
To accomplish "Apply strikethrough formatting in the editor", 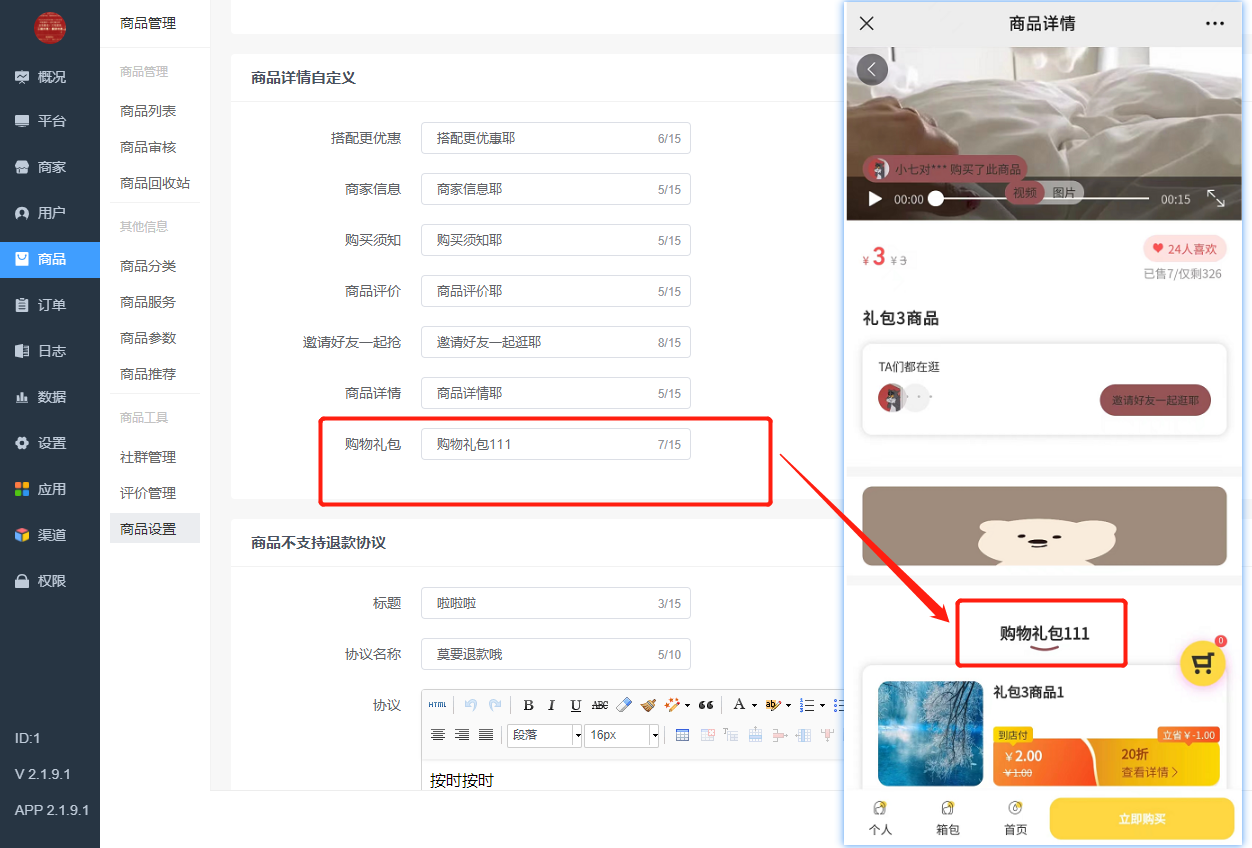I will [600, 705].
